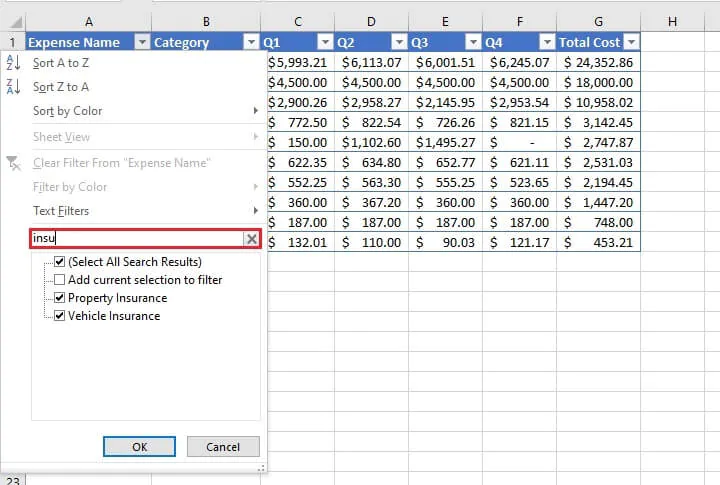This screenshot has height=485, width=720.
Task: Click cell with $1,102.60
Action: pyautogui.click(x=371, y=142)
